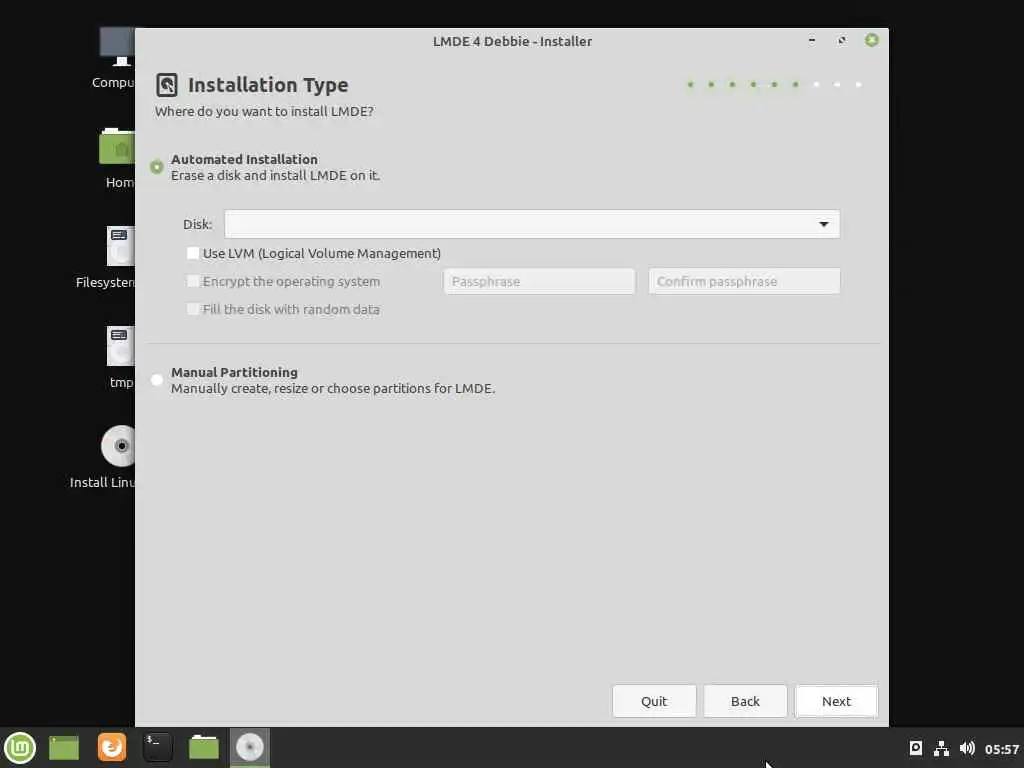The image size is (1024, 768).
Task: Enable Use LVM checkbox
Action: [x=193, y=253]
